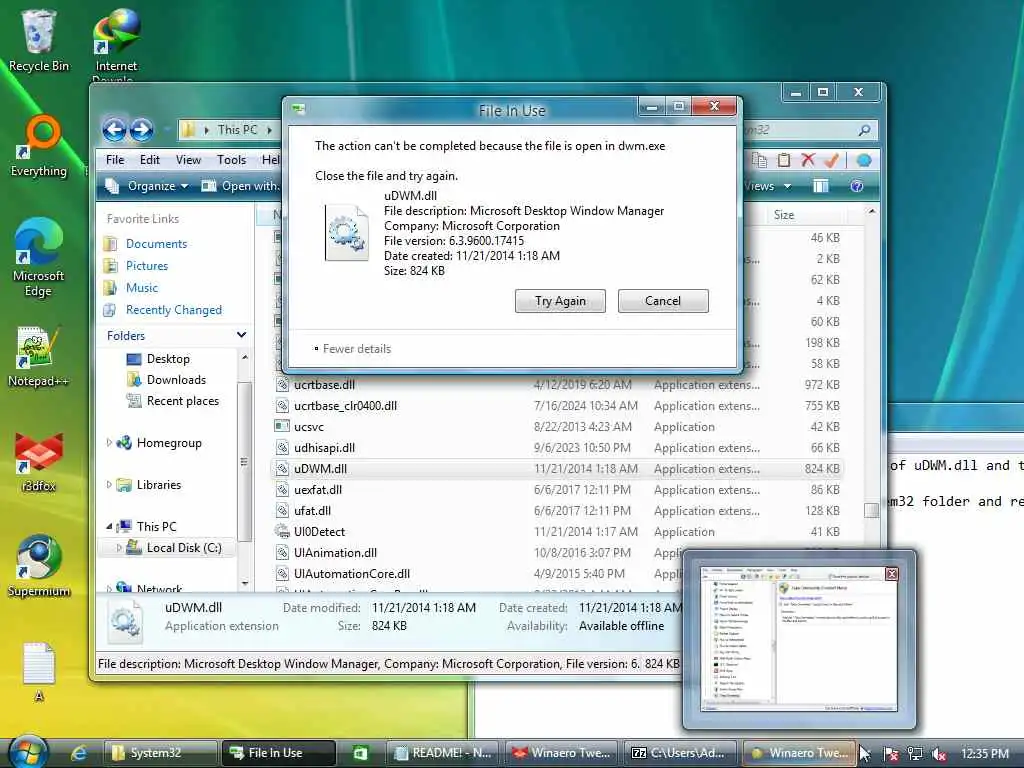Select the uexfat.dll file

317,489
